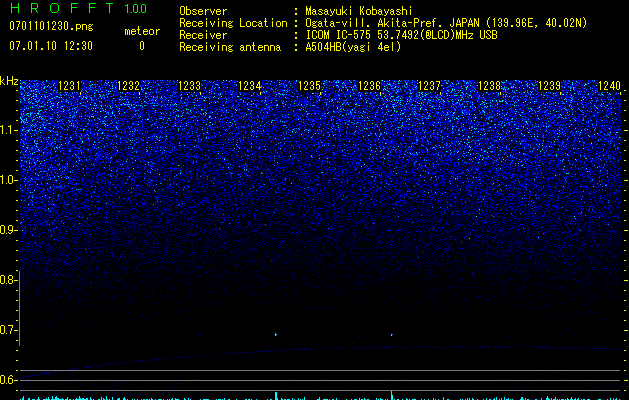Viewport: 629px width, 400px height.
Task: Click the date stamp 07.01.10 12:30
Action: click(51, 46)
